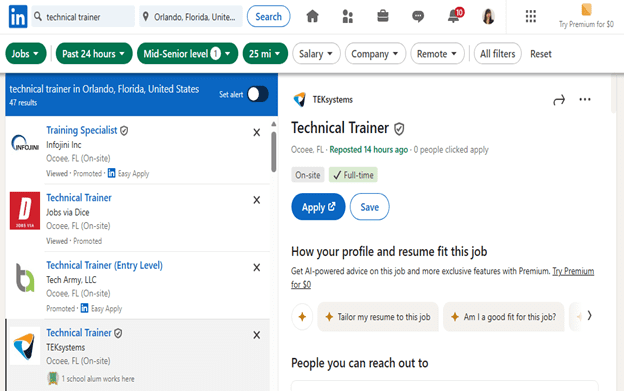624x391 pixels.
Task: Go to the Home feed icon
Action: 312,16
